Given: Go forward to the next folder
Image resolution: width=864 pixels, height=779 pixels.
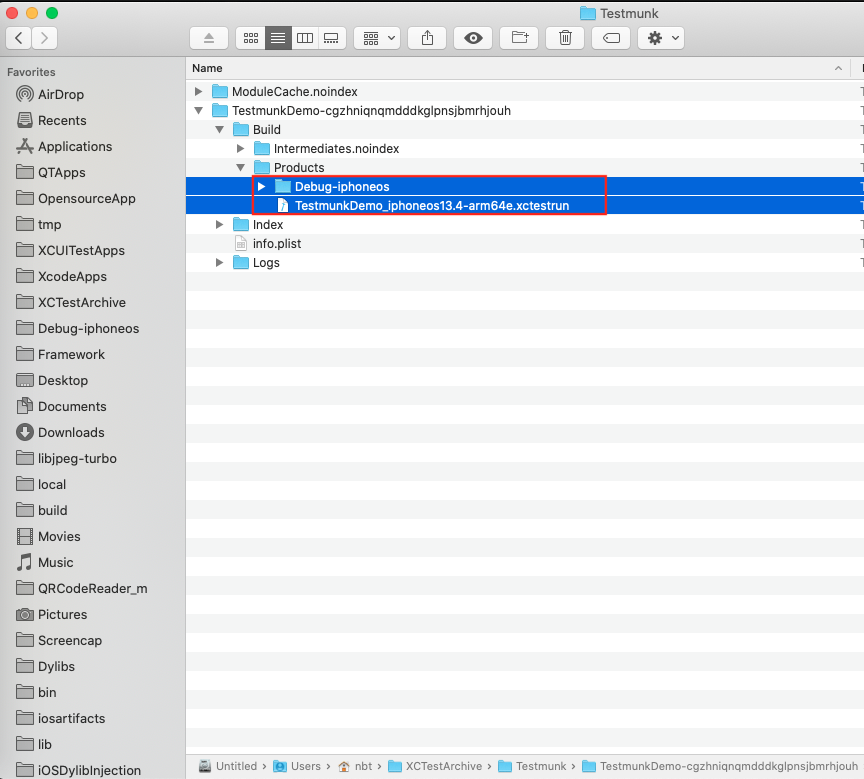Looking at the screenshot, I should click(x=45, y=38).
